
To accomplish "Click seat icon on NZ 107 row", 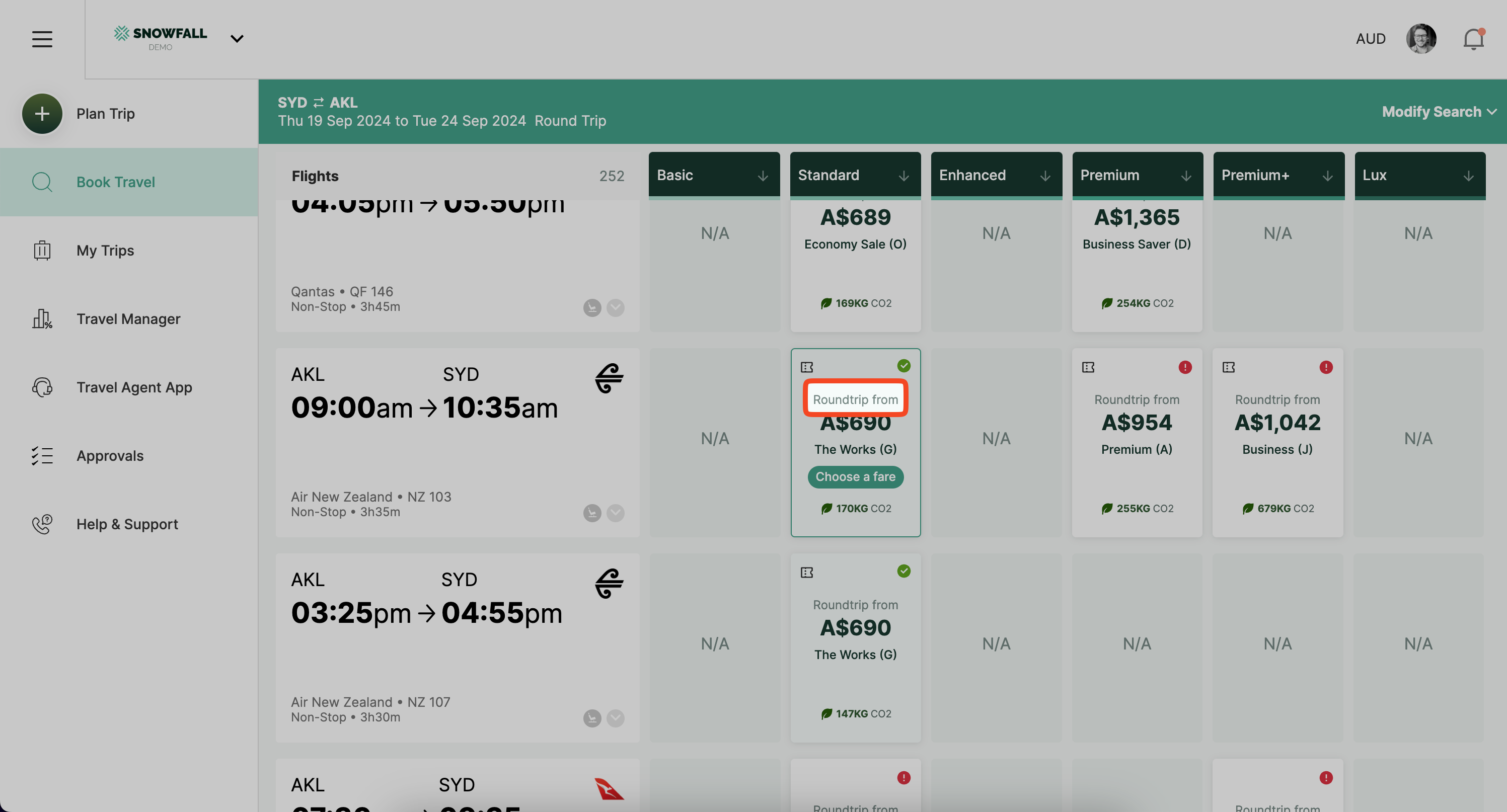I will click(592, 718).
